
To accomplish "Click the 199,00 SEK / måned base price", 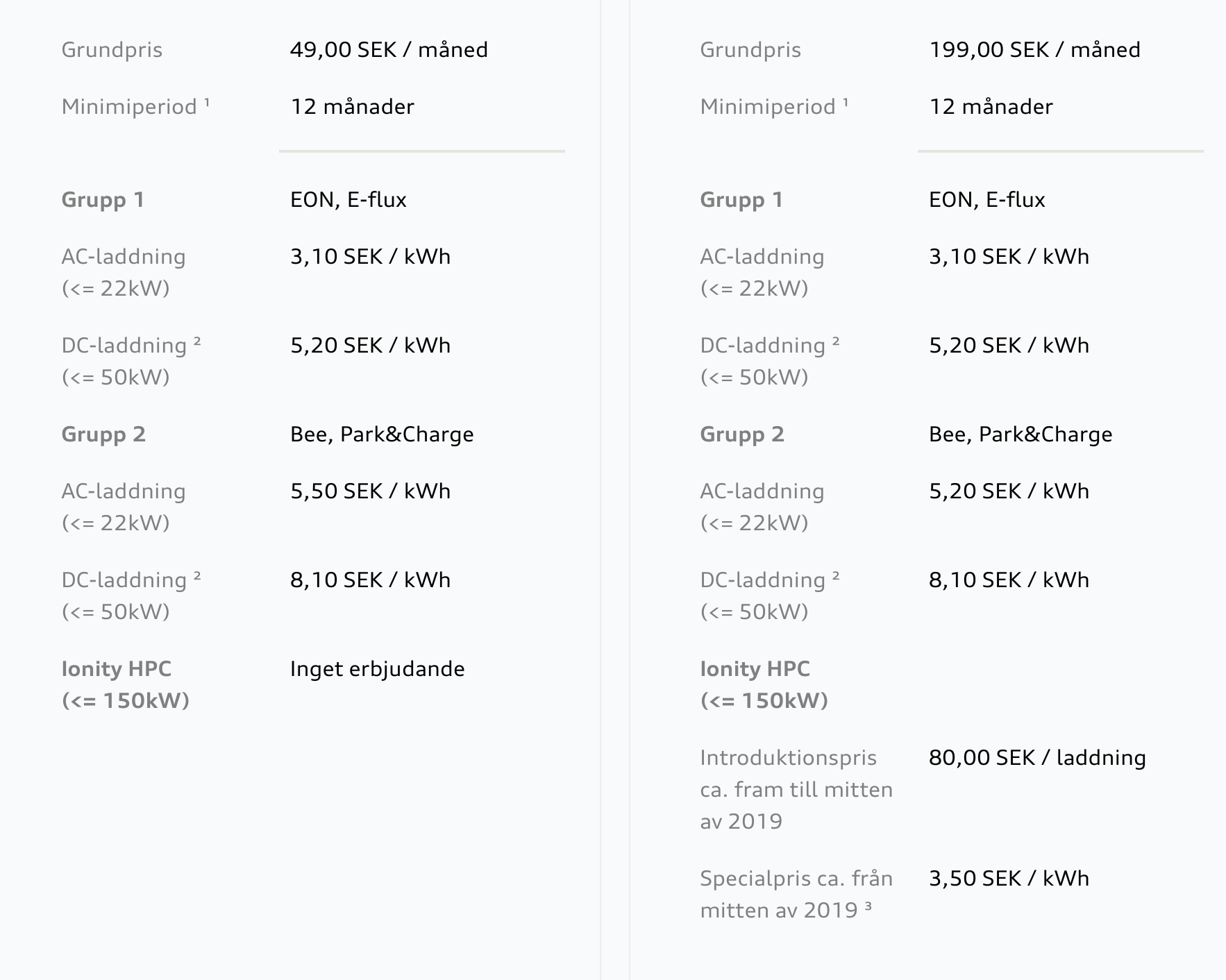I will [x=1034, y=50].
